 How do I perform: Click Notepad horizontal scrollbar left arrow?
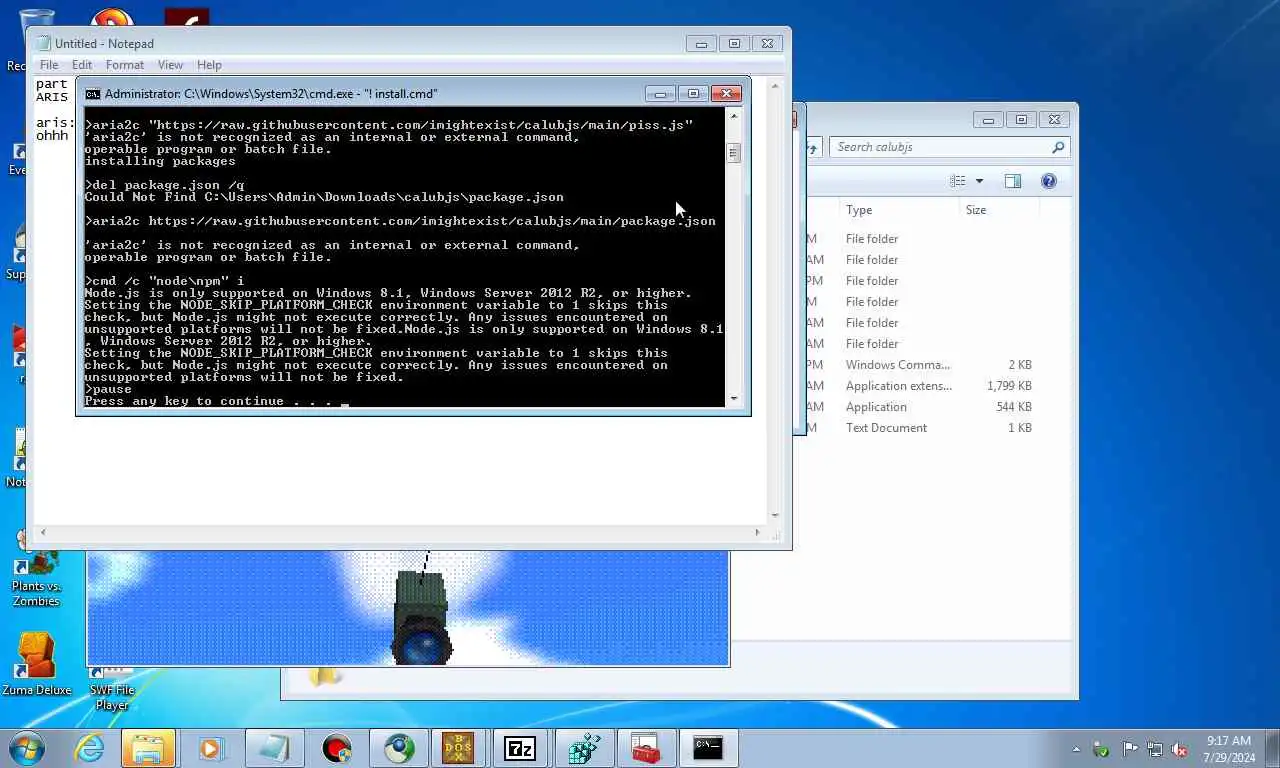43,533
